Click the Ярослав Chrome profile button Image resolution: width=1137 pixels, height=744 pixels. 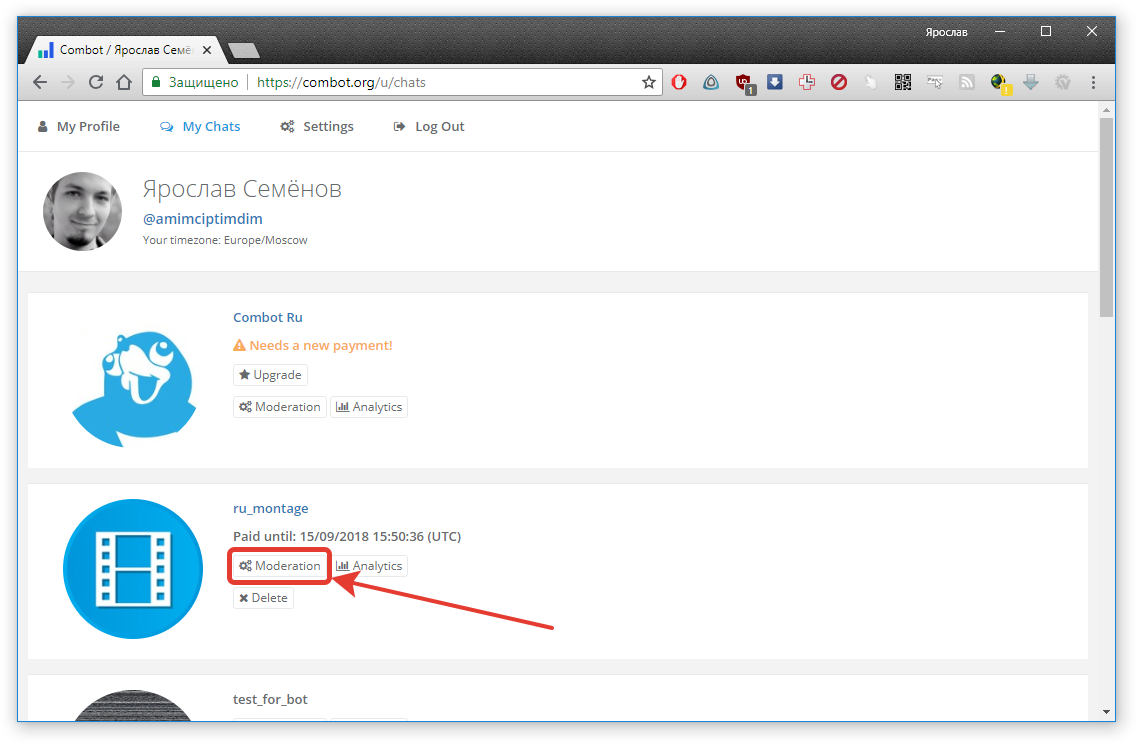click(946, 32)
